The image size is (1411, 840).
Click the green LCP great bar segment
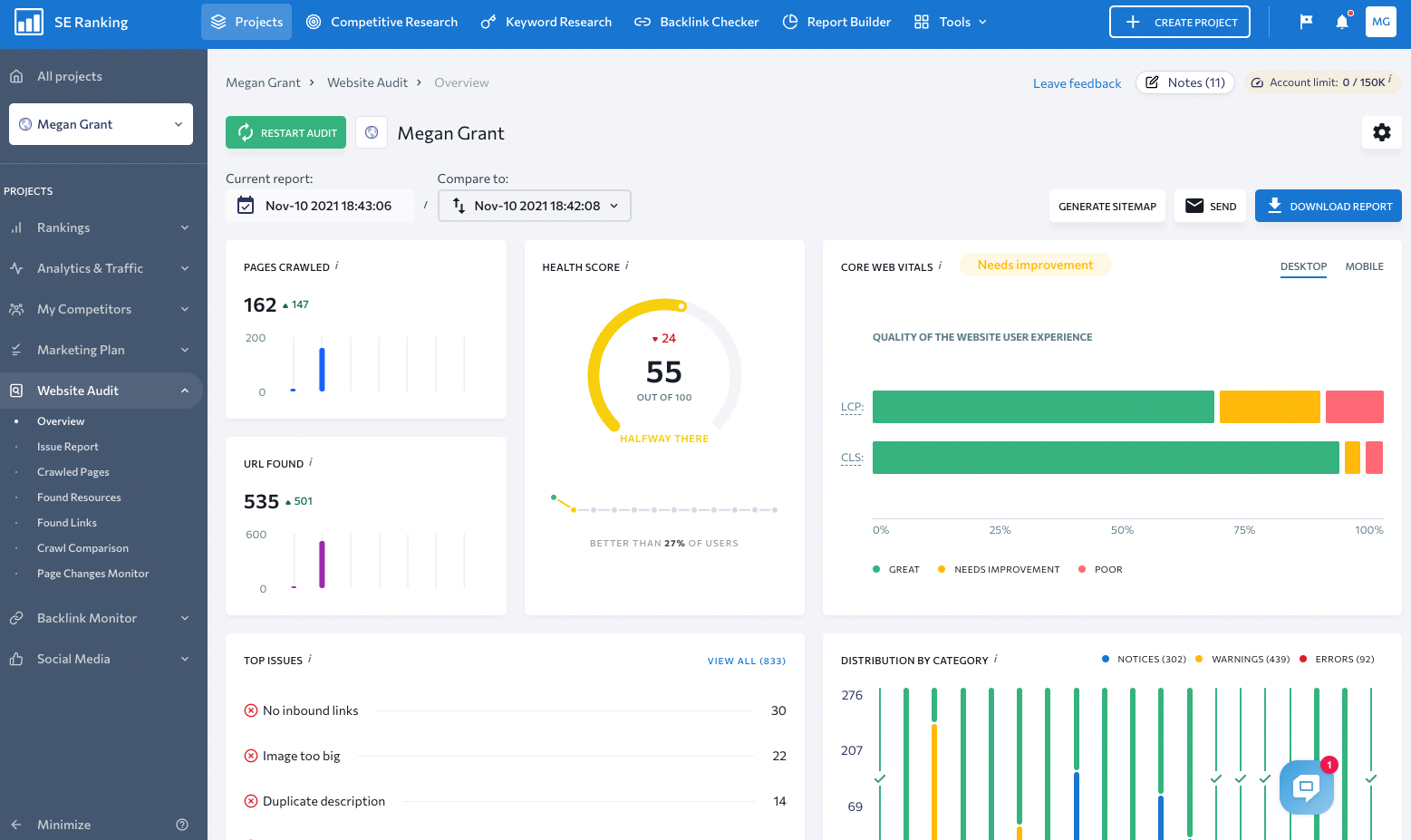(x=1043, y=407)
